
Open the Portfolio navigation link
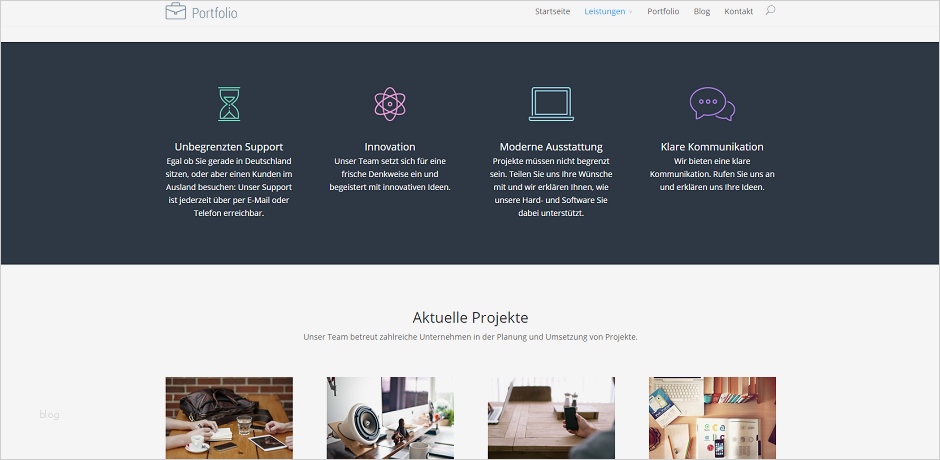(x=663, y=11)
